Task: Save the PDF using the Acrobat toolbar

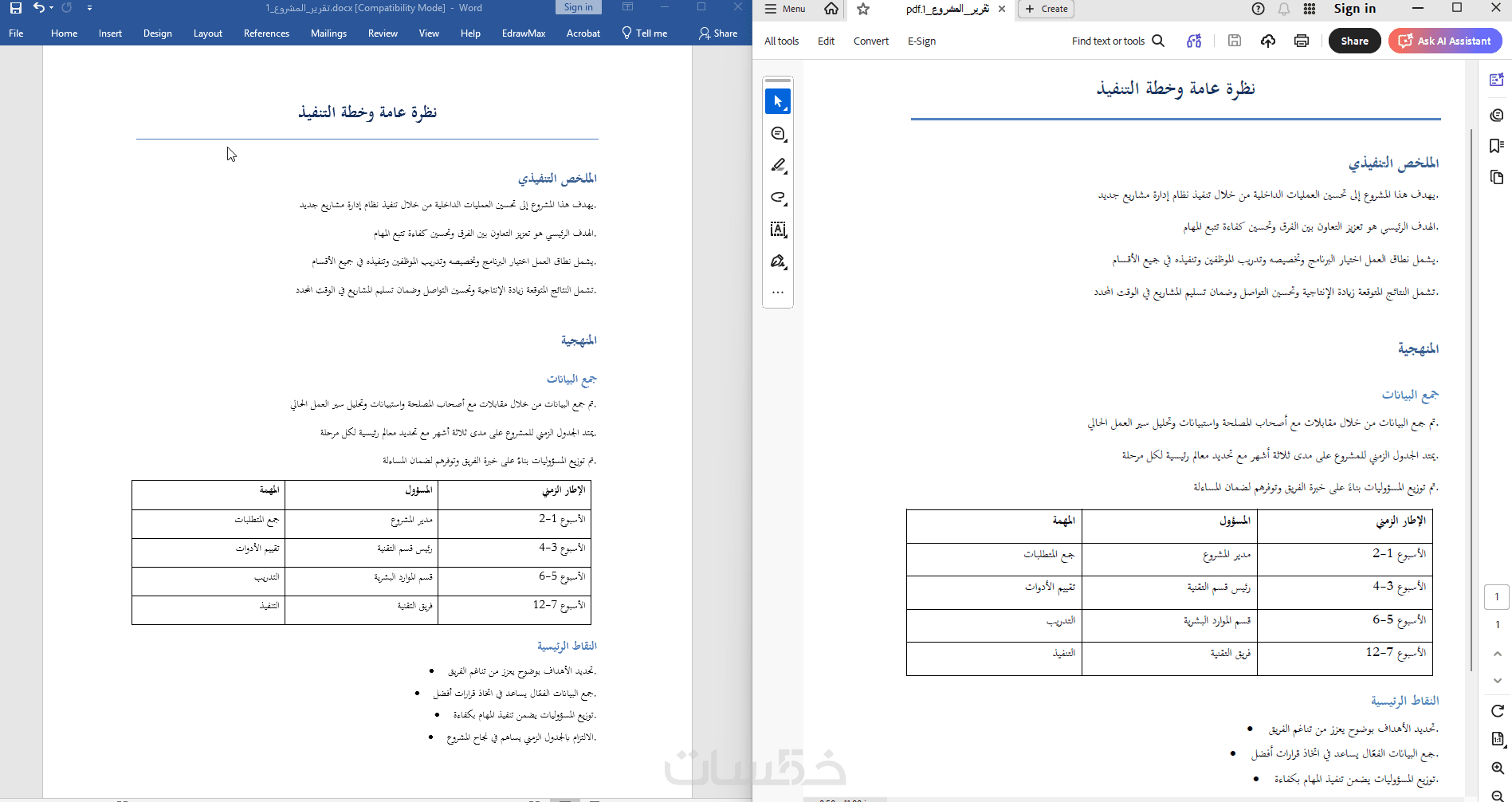Action: (x=1235, y=41)
